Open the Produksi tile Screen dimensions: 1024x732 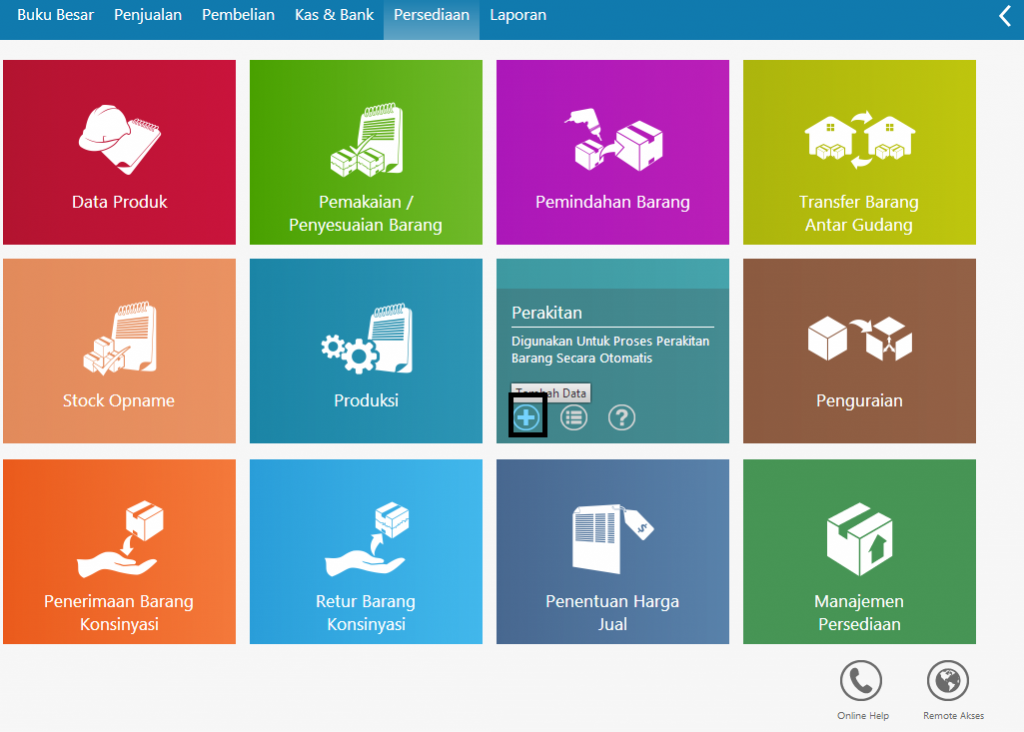[365, 351]
